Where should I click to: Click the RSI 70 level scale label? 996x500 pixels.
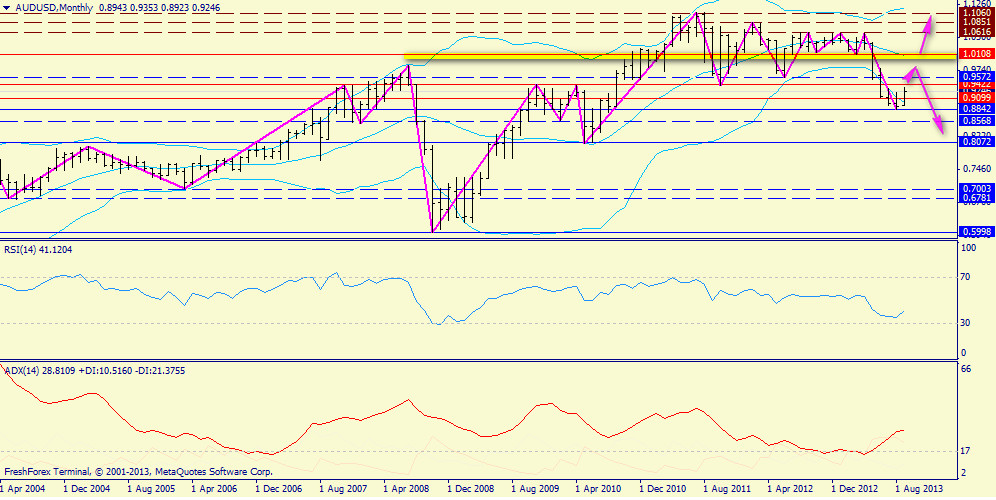click(x=966, y=278)
